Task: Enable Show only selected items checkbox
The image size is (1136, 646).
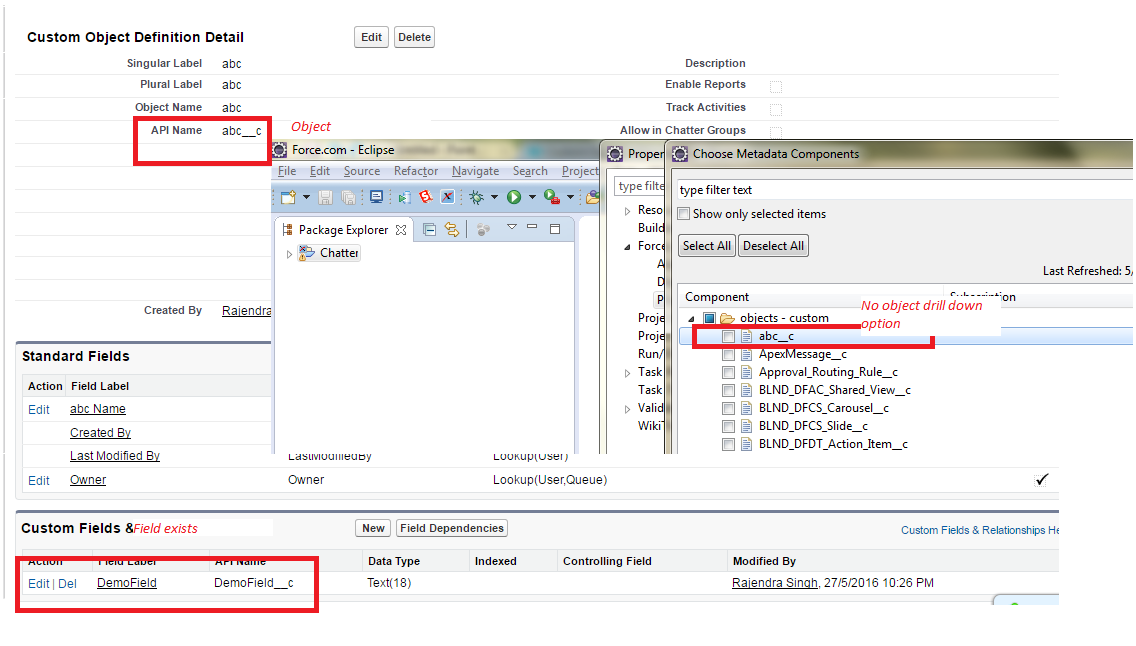Action: (x=684, y=214)
